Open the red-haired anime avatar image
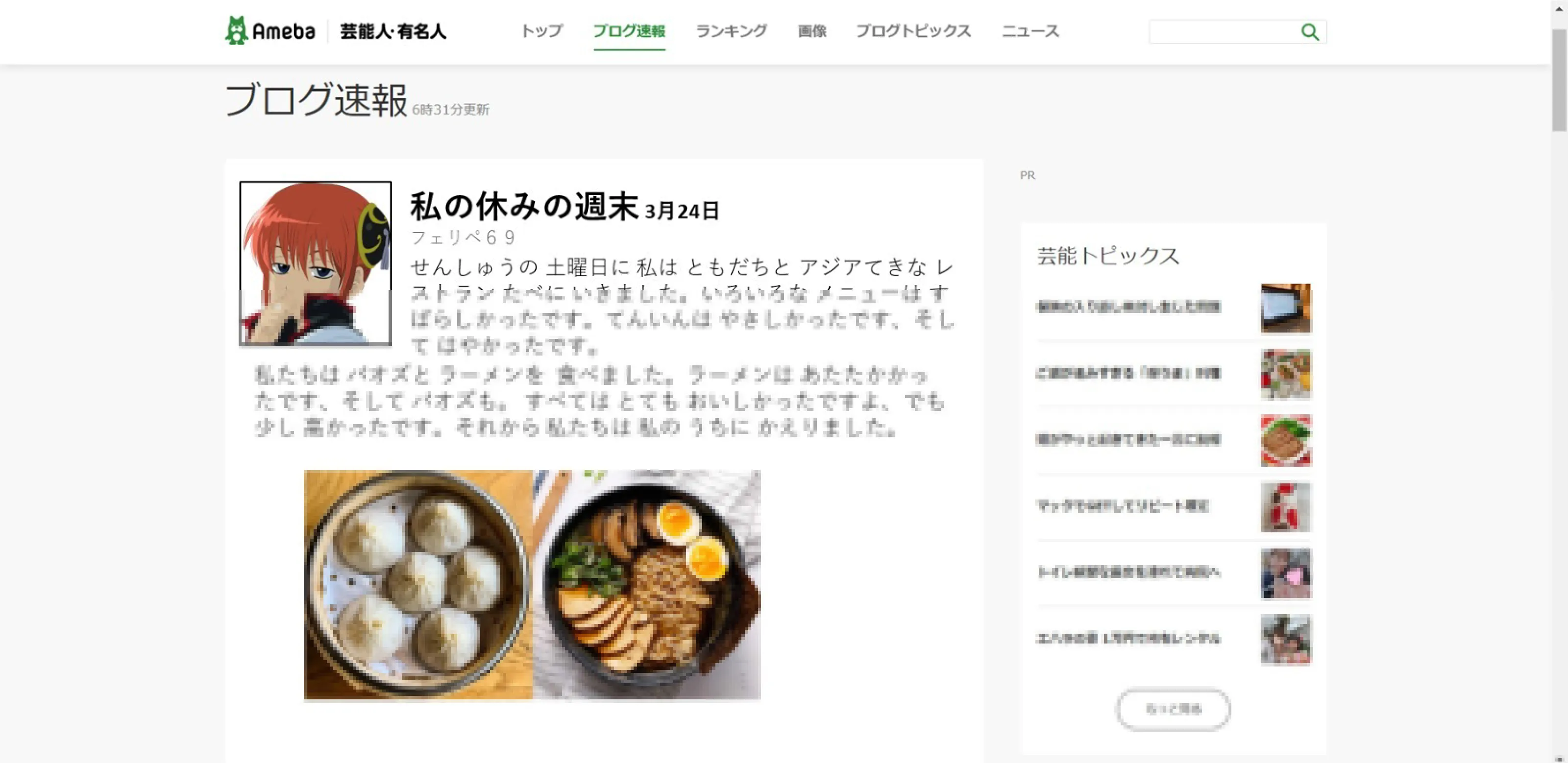This screenshot has height=763, width=1568. pos(315,263)
